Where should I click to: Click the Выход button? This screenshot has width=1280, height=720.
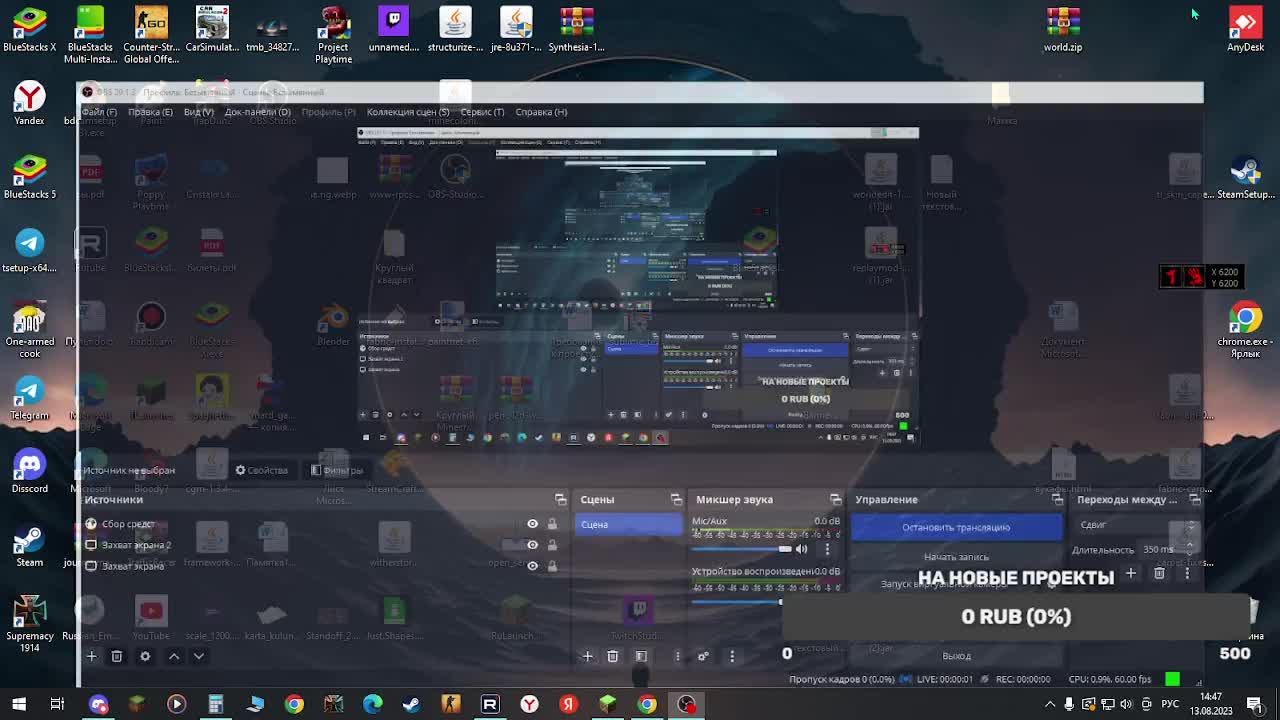tap(956, 656)
